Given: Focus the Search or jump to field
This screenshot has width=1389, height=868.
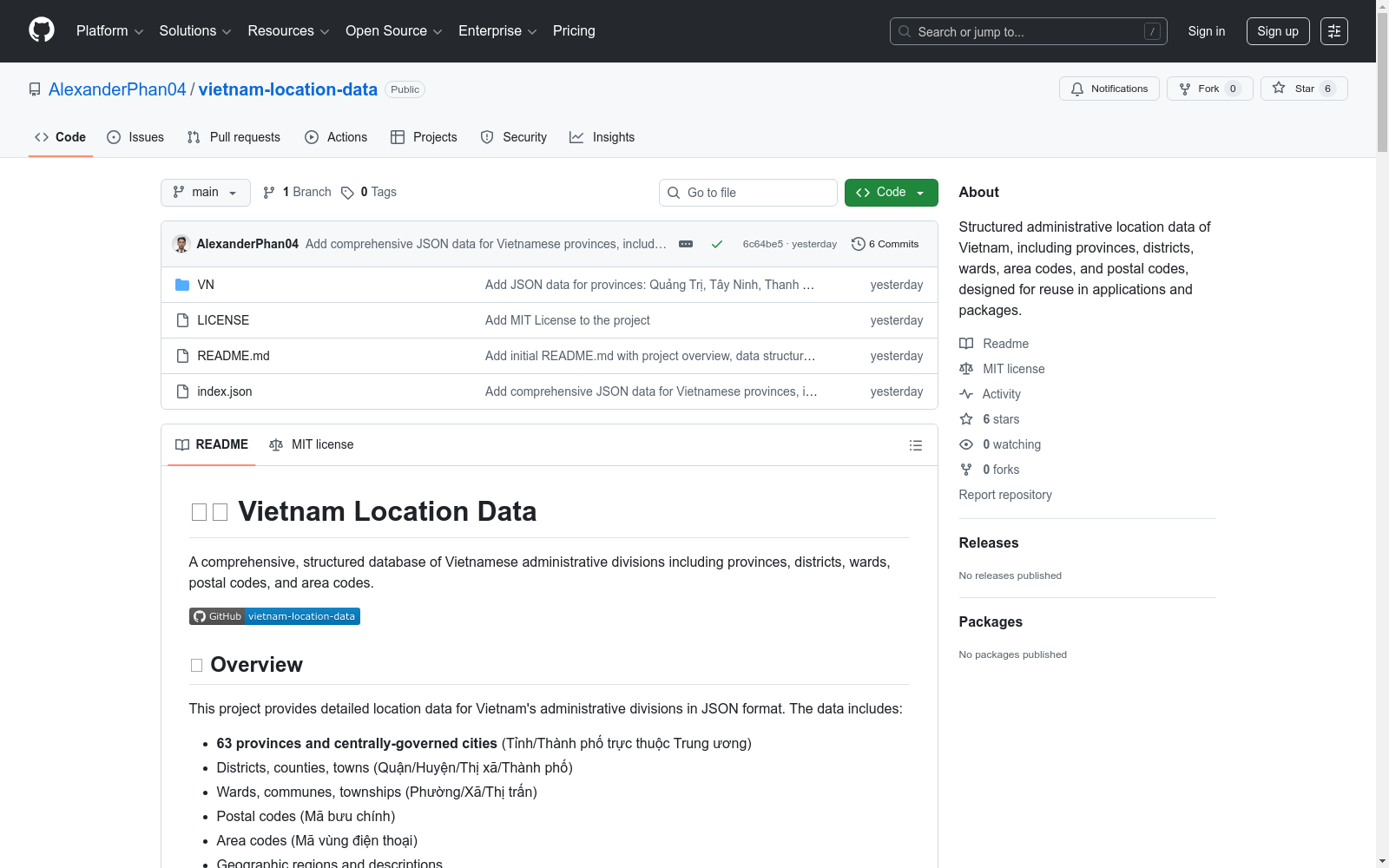Looking at the screenshot, I should [x=1029, y=31].
